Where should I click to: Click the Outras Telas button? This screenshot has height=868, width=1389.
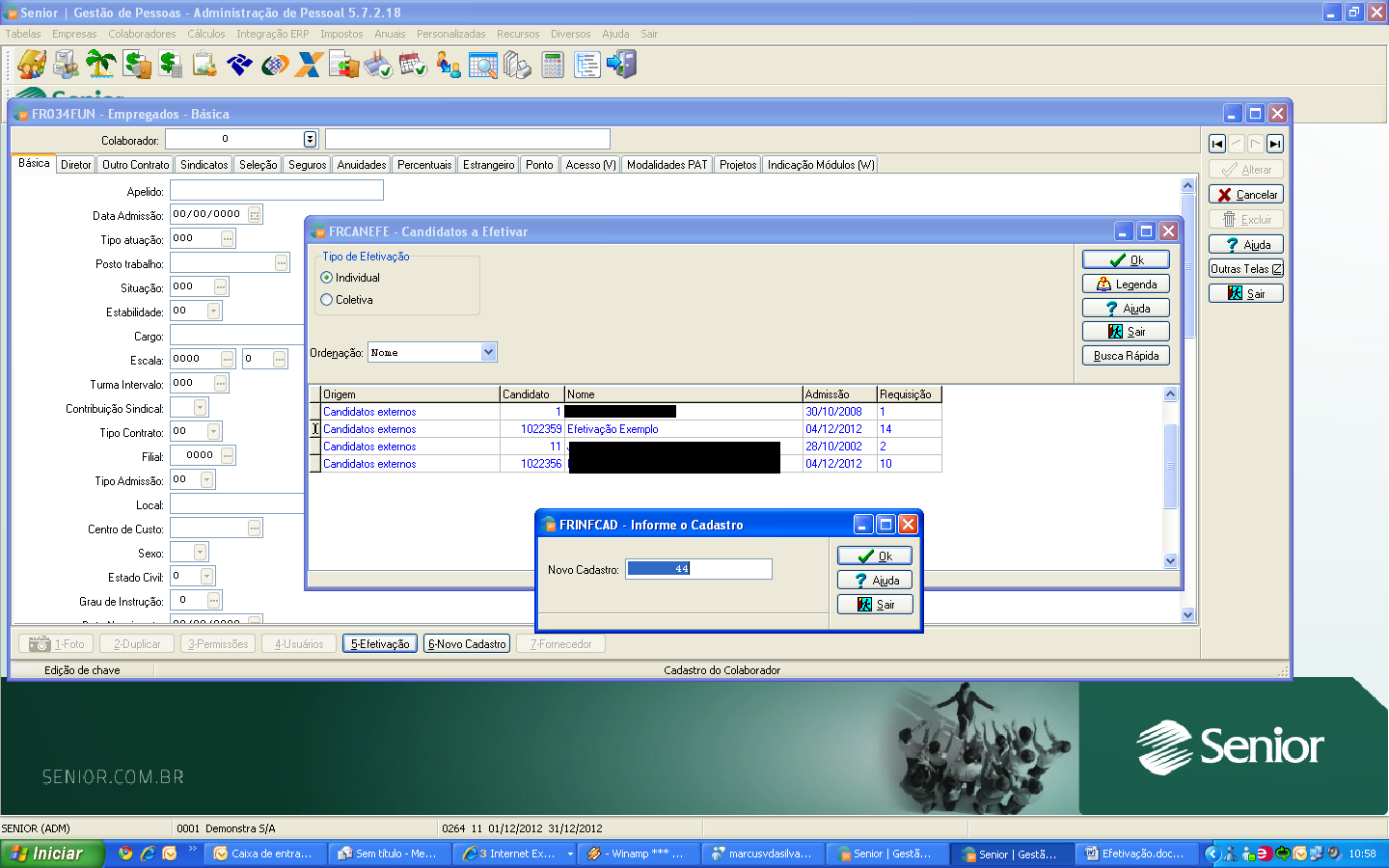[1246, 269]
